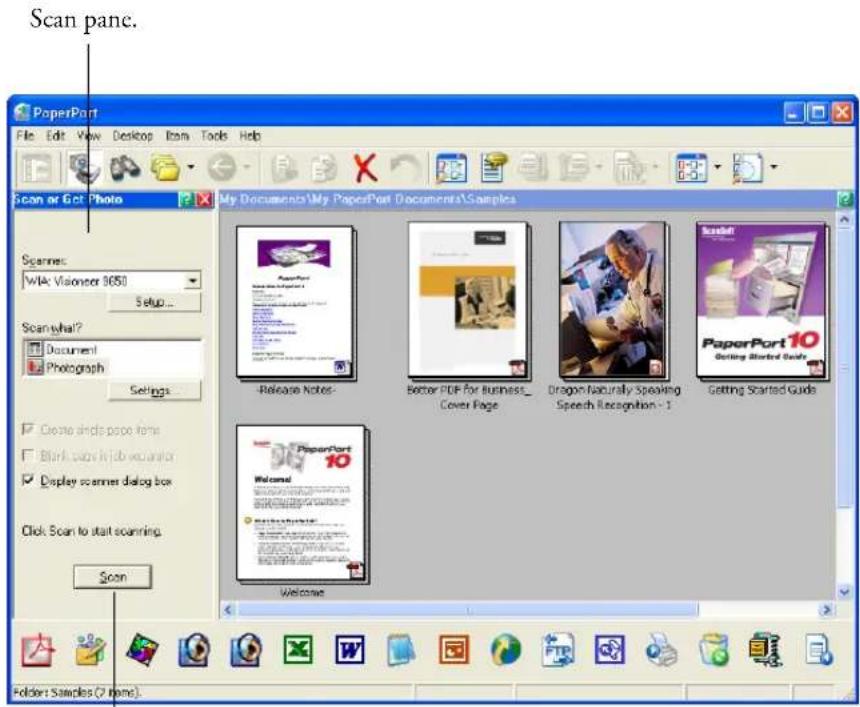Image resolution: width=860 pixels, height=707 pixels.
Task: Select the Release Notes thumbnail
Action: click(295, 302)
